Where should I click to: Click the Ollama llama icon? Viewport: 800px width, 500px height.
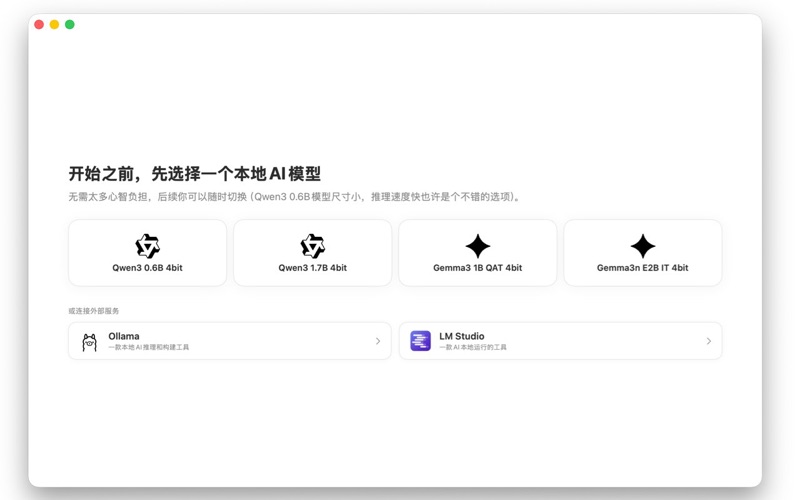click(x=89, y=341)
